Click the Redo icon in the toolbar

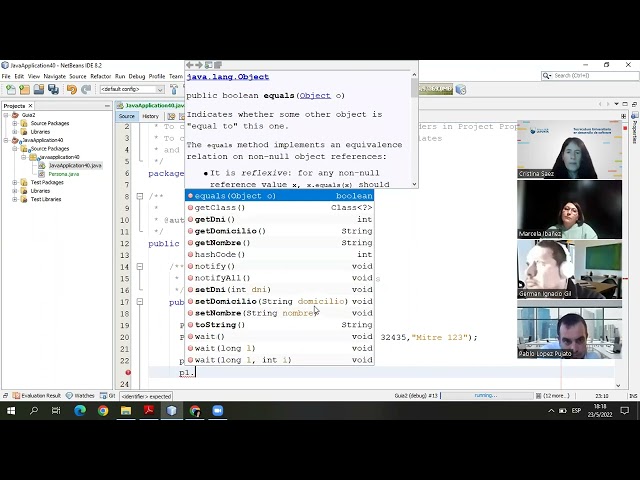[85, 89]
